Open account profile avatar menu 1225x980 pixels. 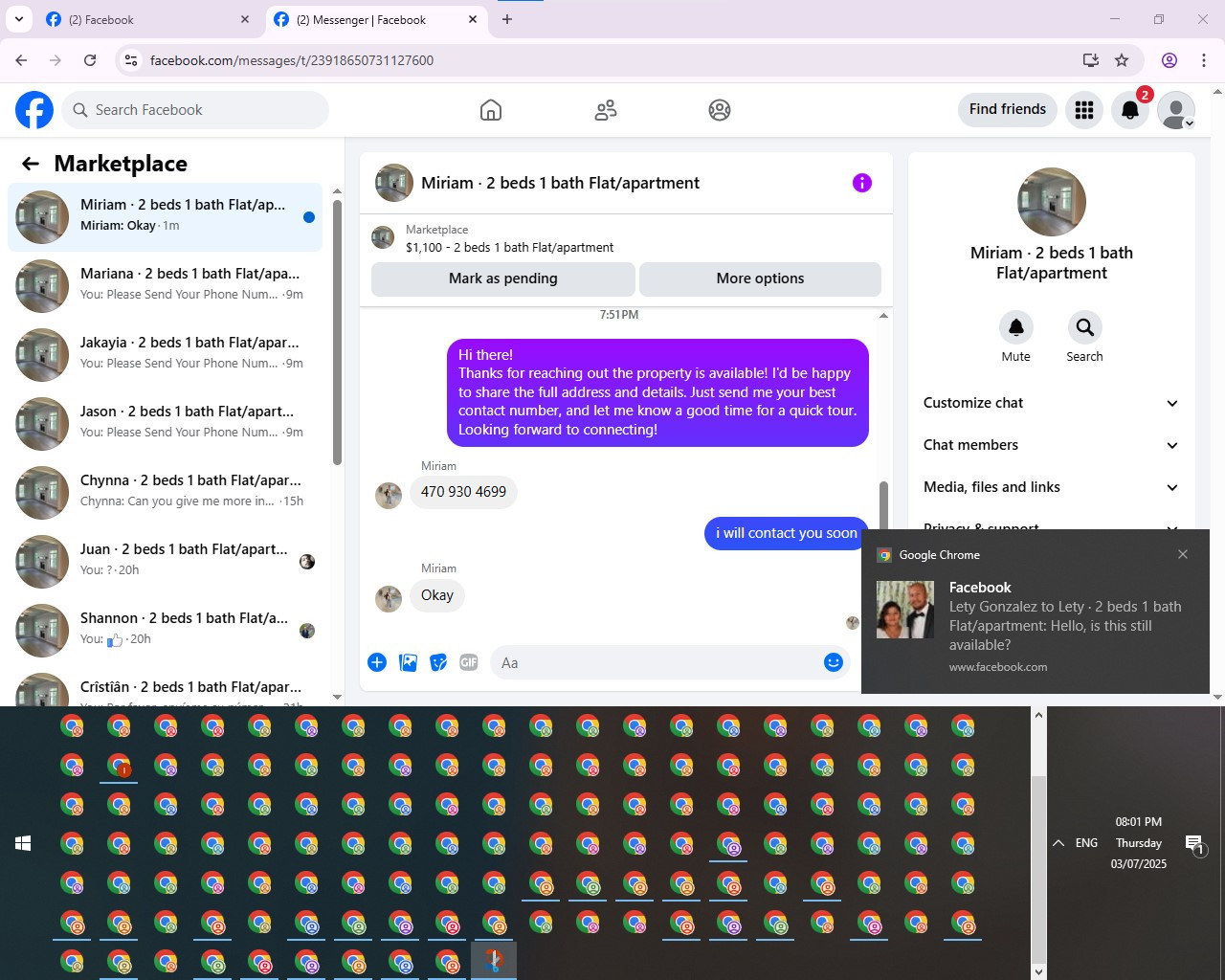[1176, 110]
